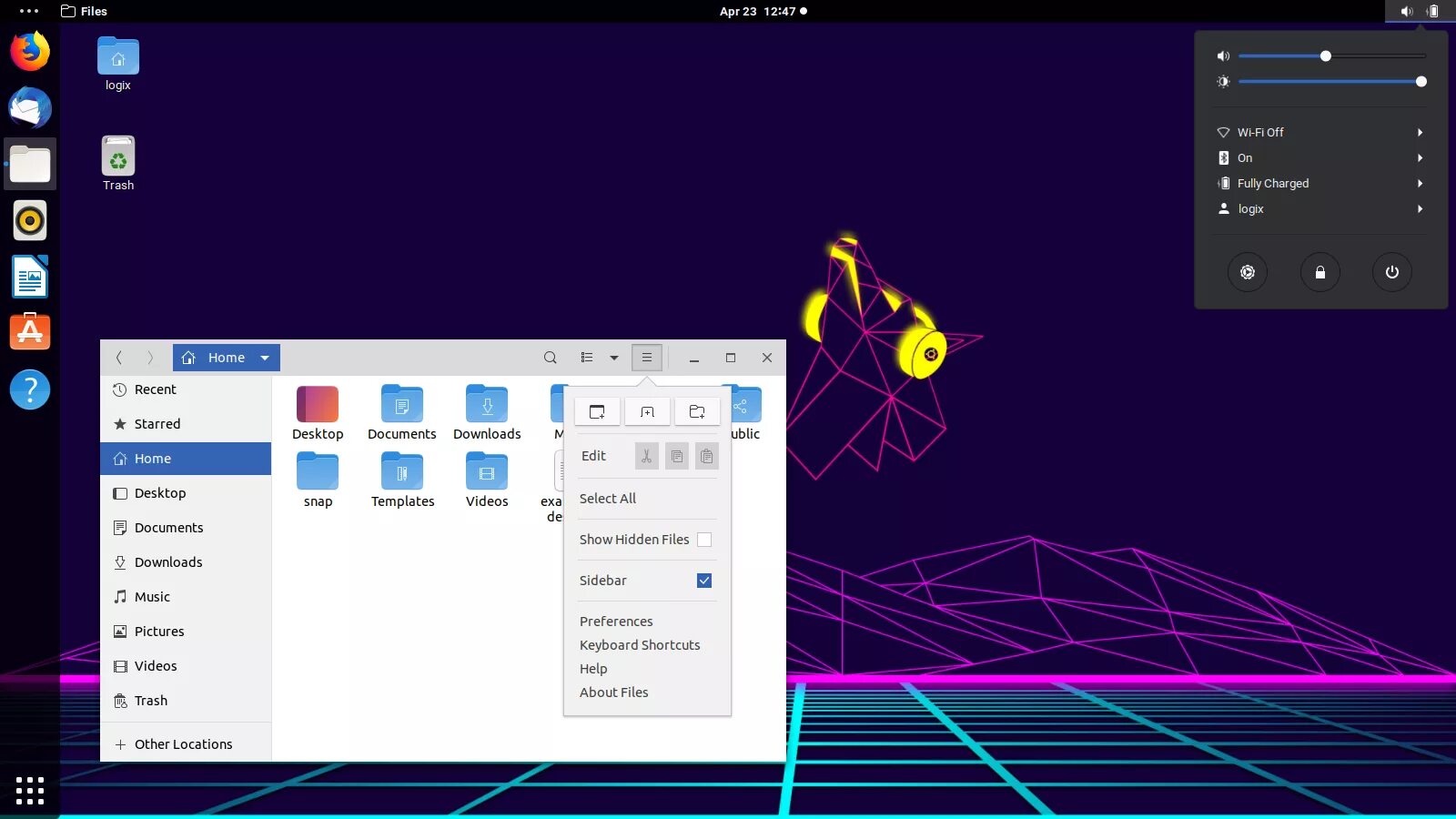Image resolution: width=1456 pixels, height=819 pixels.
Task: Enable the Show Hidden Files checkbox
Action: coord(704,540)
